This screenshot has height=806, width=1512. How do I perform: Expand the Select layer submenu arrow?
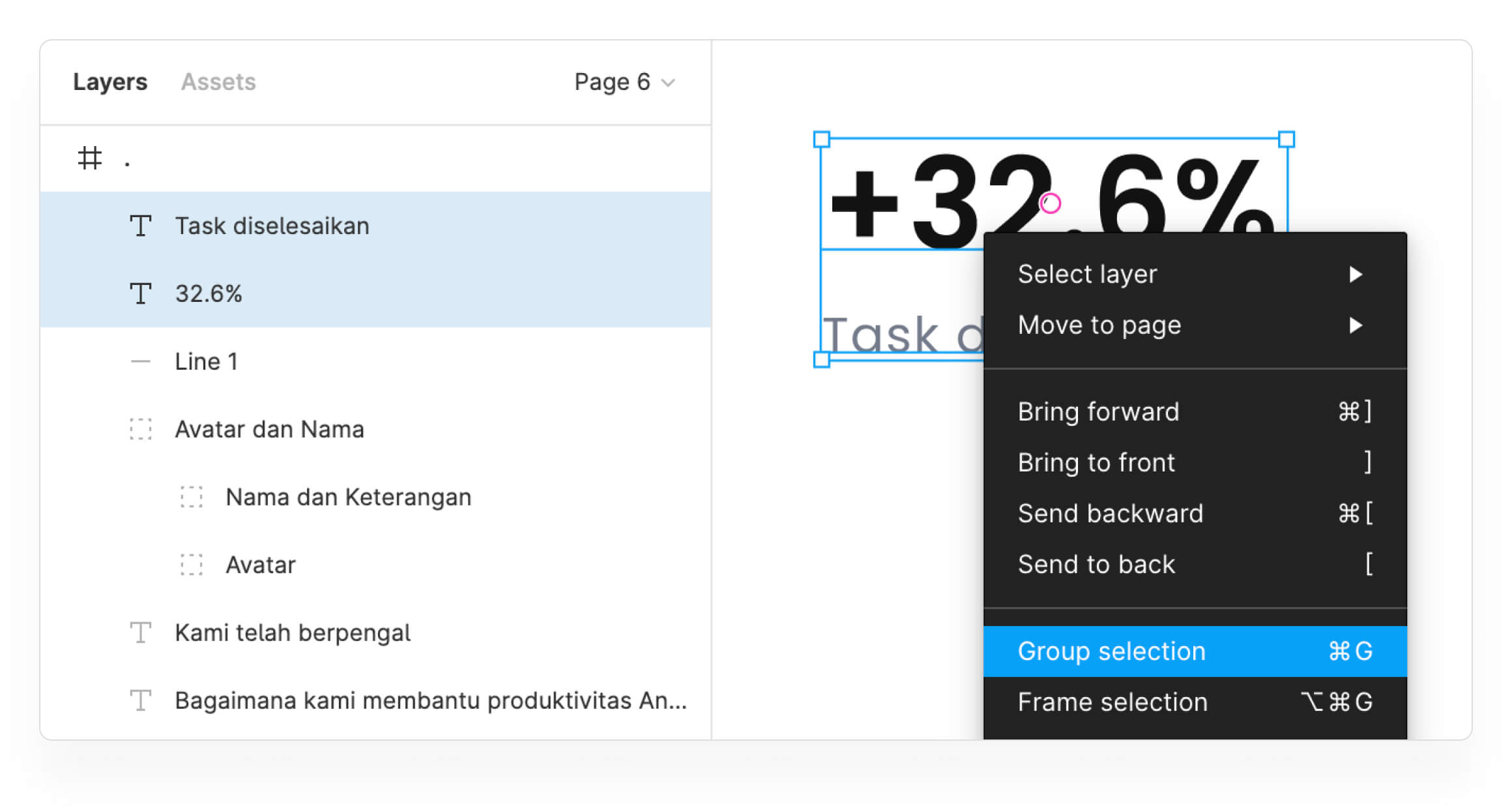[1356, 275]
